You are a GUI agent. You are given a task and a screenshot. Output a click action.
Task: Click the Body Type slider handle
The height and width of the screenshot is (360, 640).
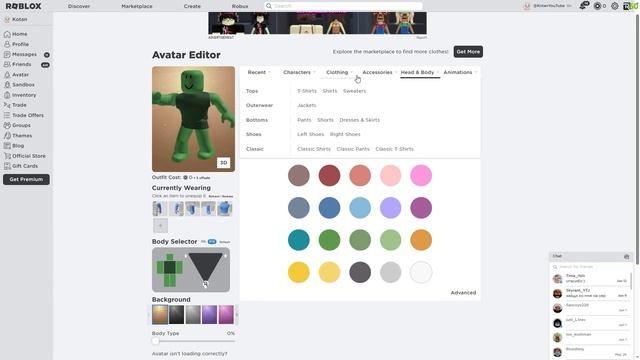155,341
